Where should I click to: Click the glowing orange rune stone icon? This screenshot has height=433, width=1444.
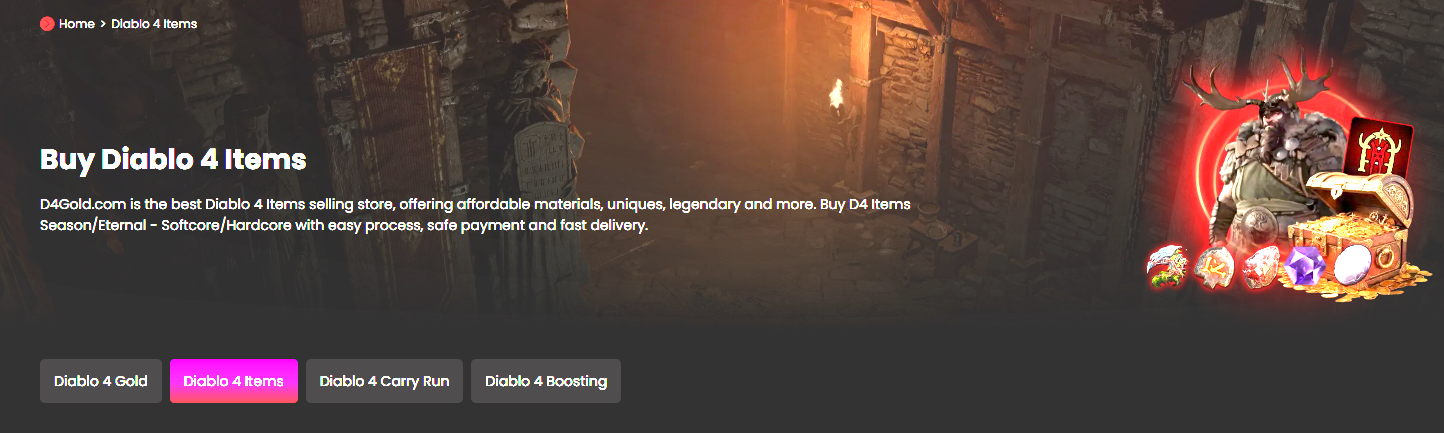[1216, 267]
